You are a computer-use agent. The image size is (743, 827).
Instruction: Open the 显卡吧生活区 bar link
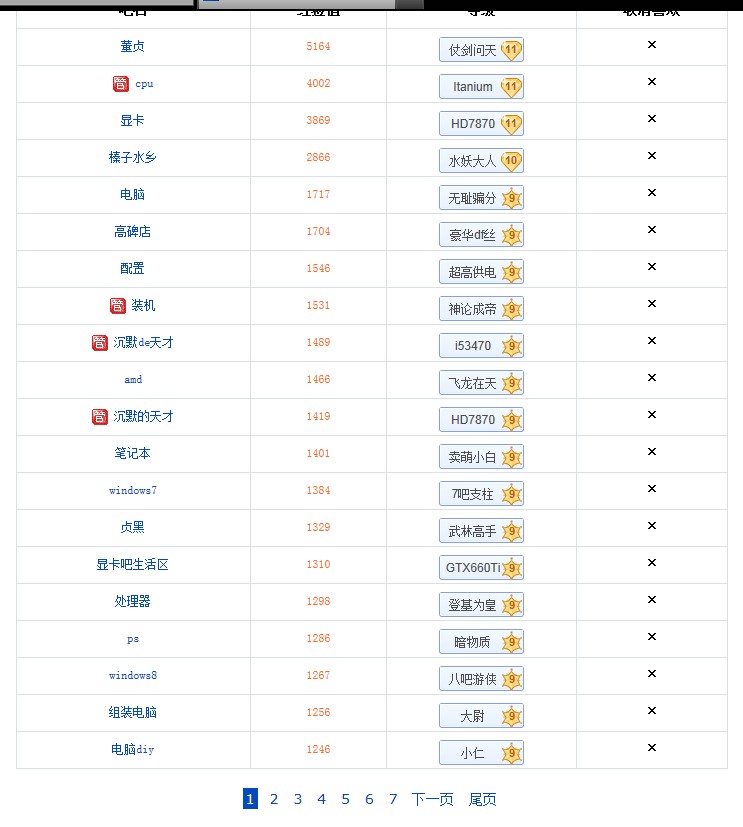coord(133,565)
